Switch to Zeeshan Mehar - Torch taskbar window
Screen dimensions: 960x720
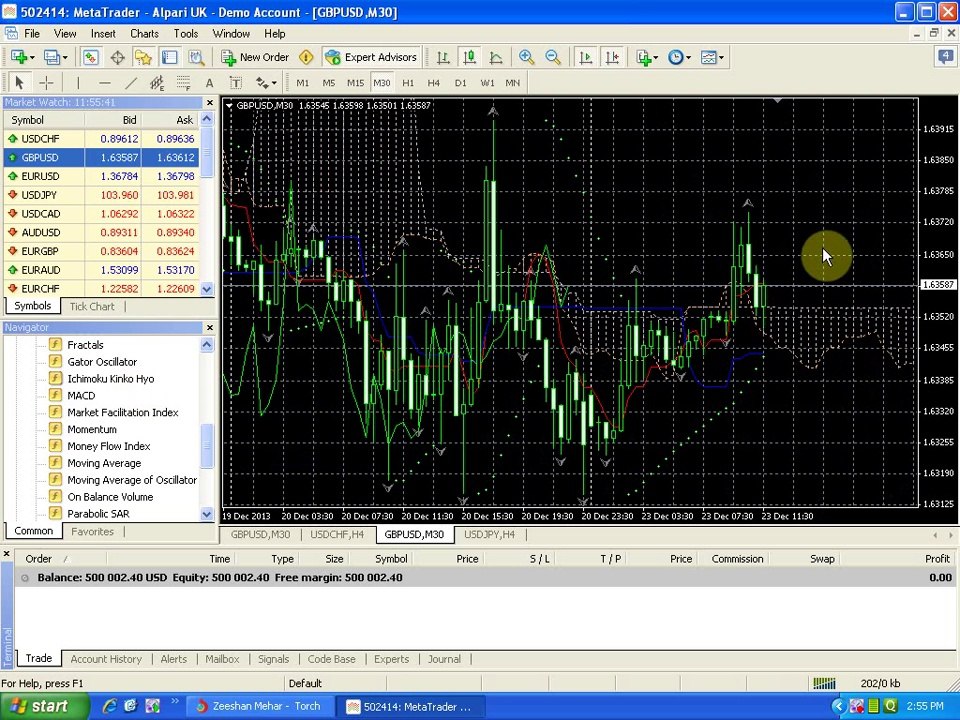pos(259,706)
